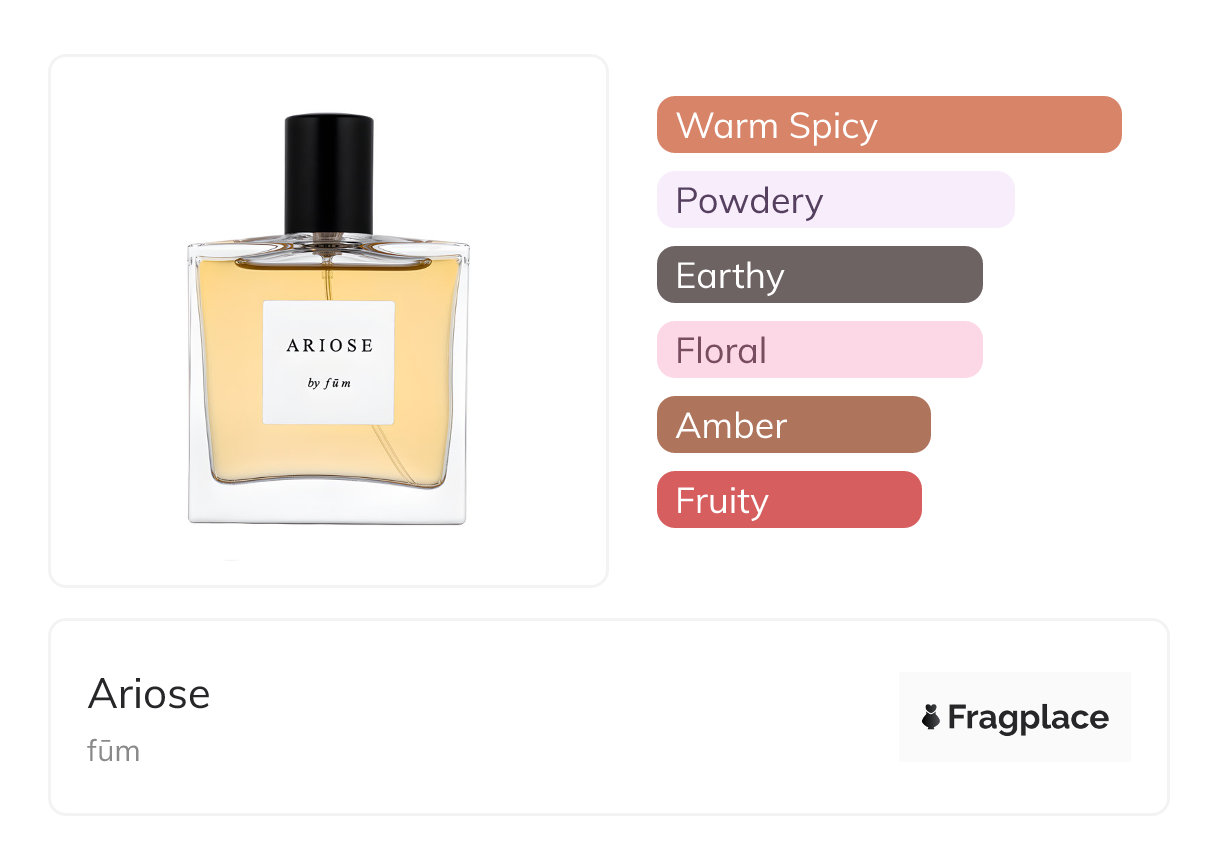
Task: Select the Earthy accord bar
Action: click(x=820, y=275)
